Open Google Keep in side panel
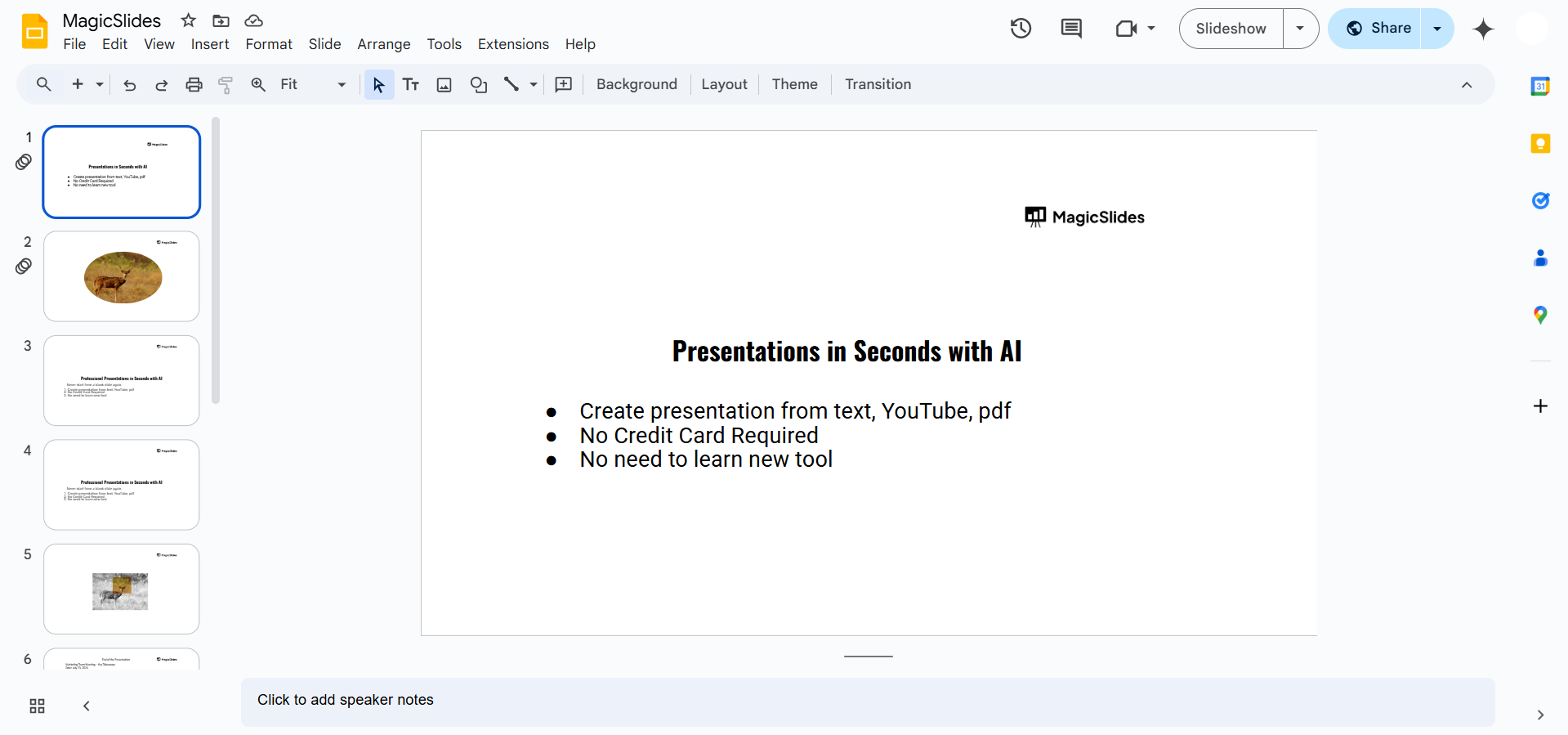Viewport: 1568px width, 735px height. [1540, 144]
